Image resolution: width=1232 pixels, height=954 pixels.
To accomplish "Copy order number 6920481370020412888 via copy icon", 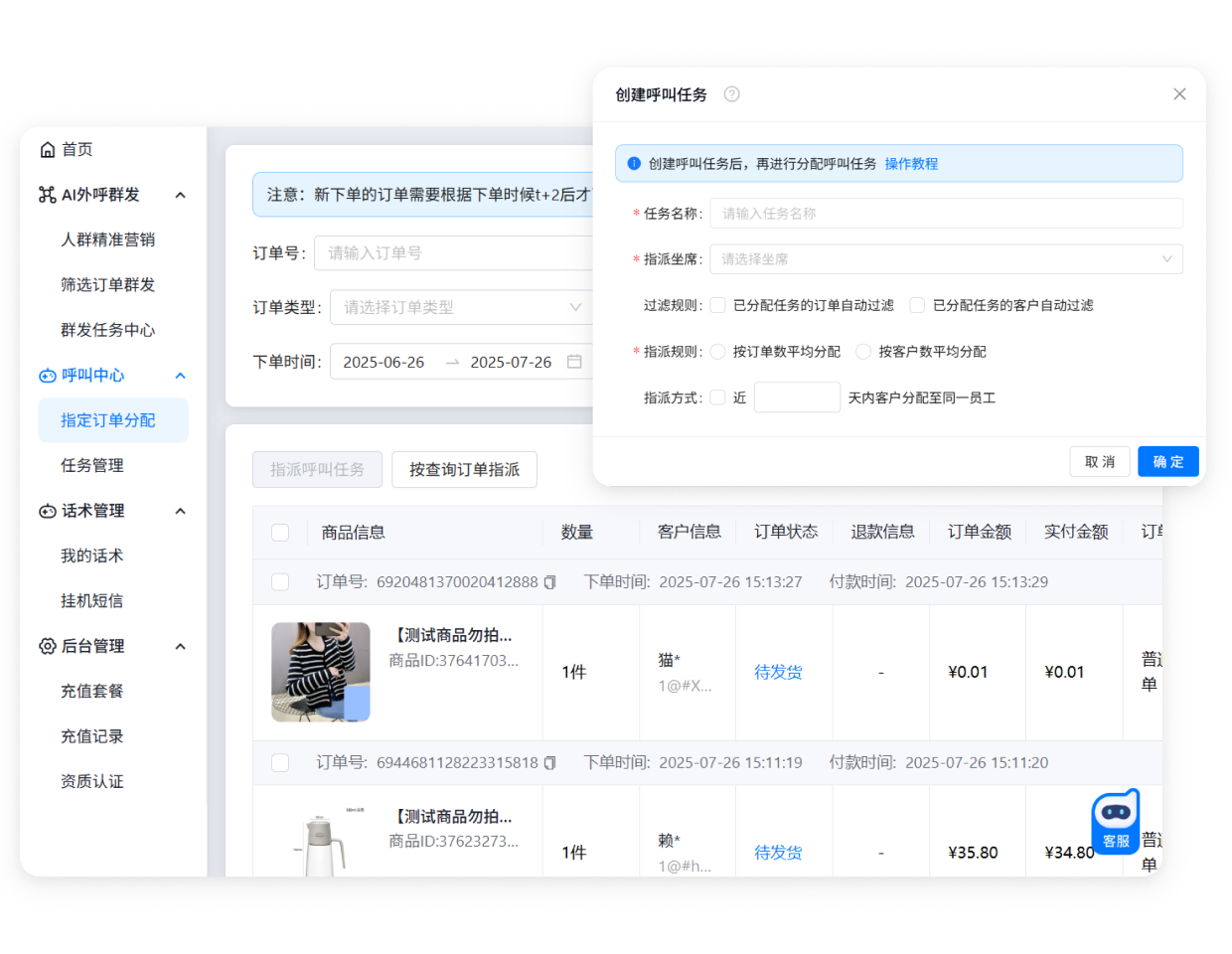I will 549,582.
